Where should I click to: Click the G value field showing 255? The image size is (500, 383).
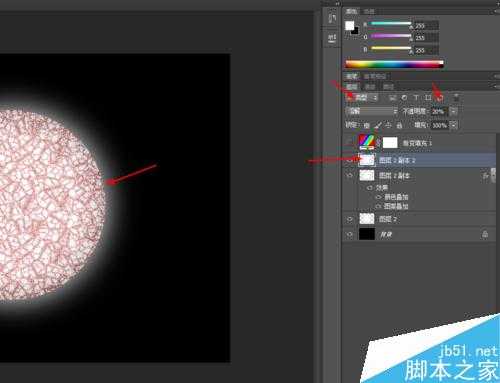pos(426,38)
